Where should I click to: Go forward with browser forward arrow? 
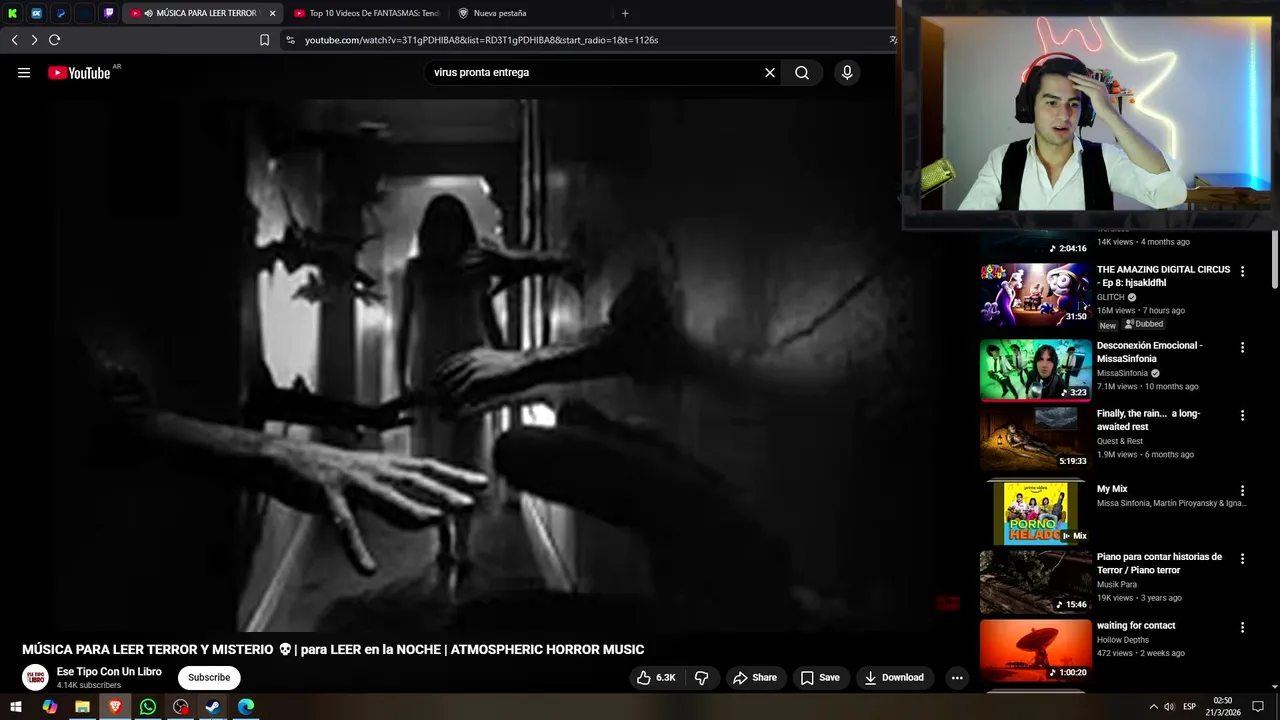pyautogui.click(x=34, y=40)
